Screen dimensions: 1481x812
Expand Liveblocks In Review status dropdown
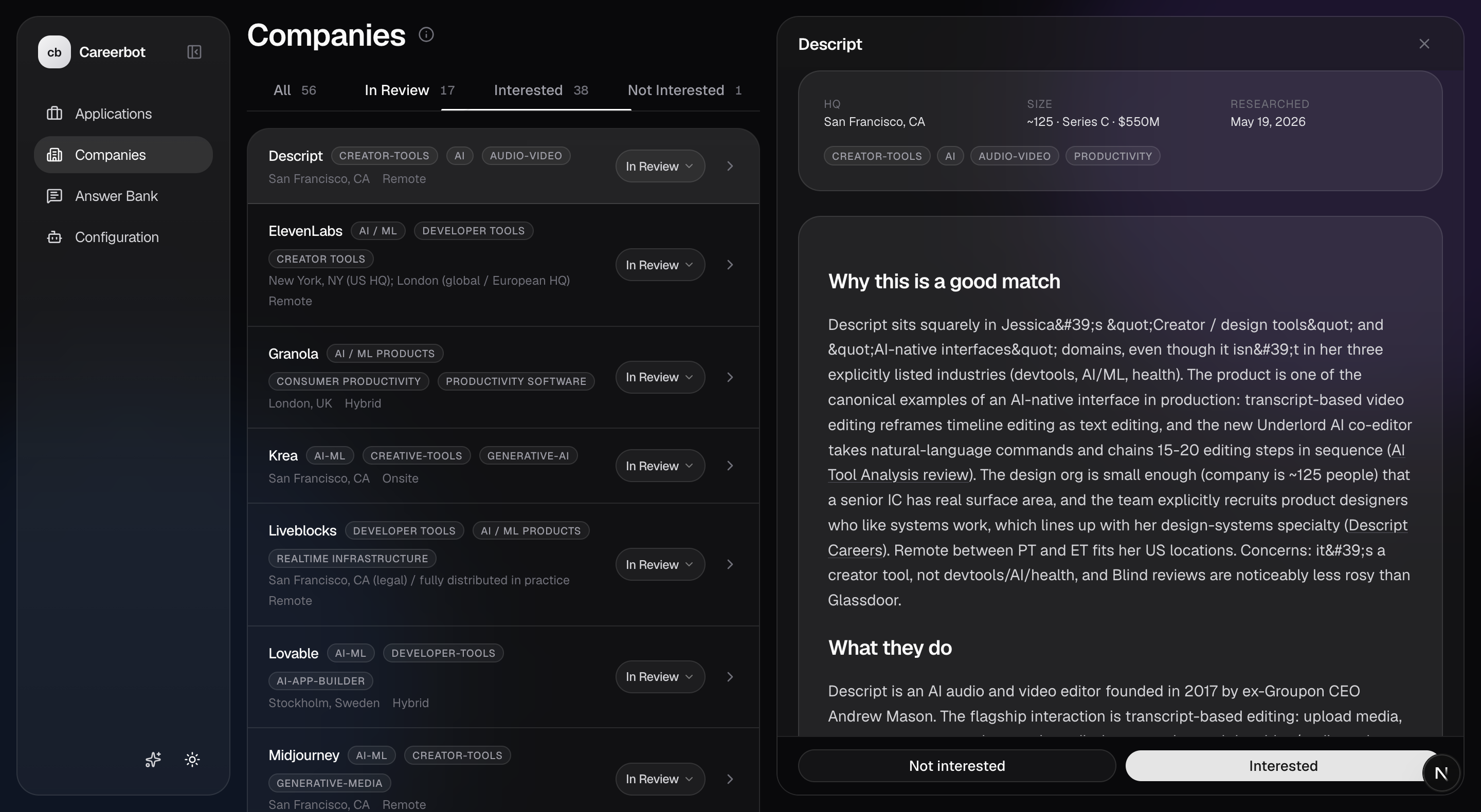click(x=660, y=564)
